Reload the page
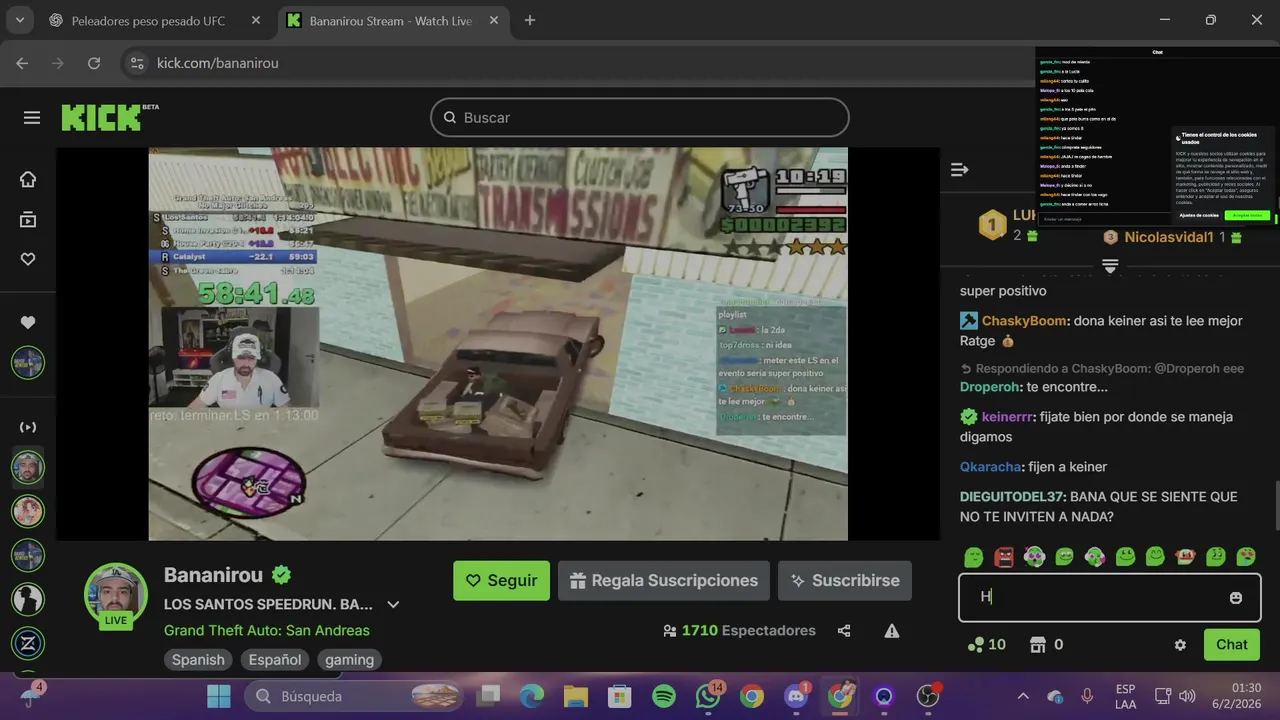This screenshot has width=1280, height=720. pos(94,63)
